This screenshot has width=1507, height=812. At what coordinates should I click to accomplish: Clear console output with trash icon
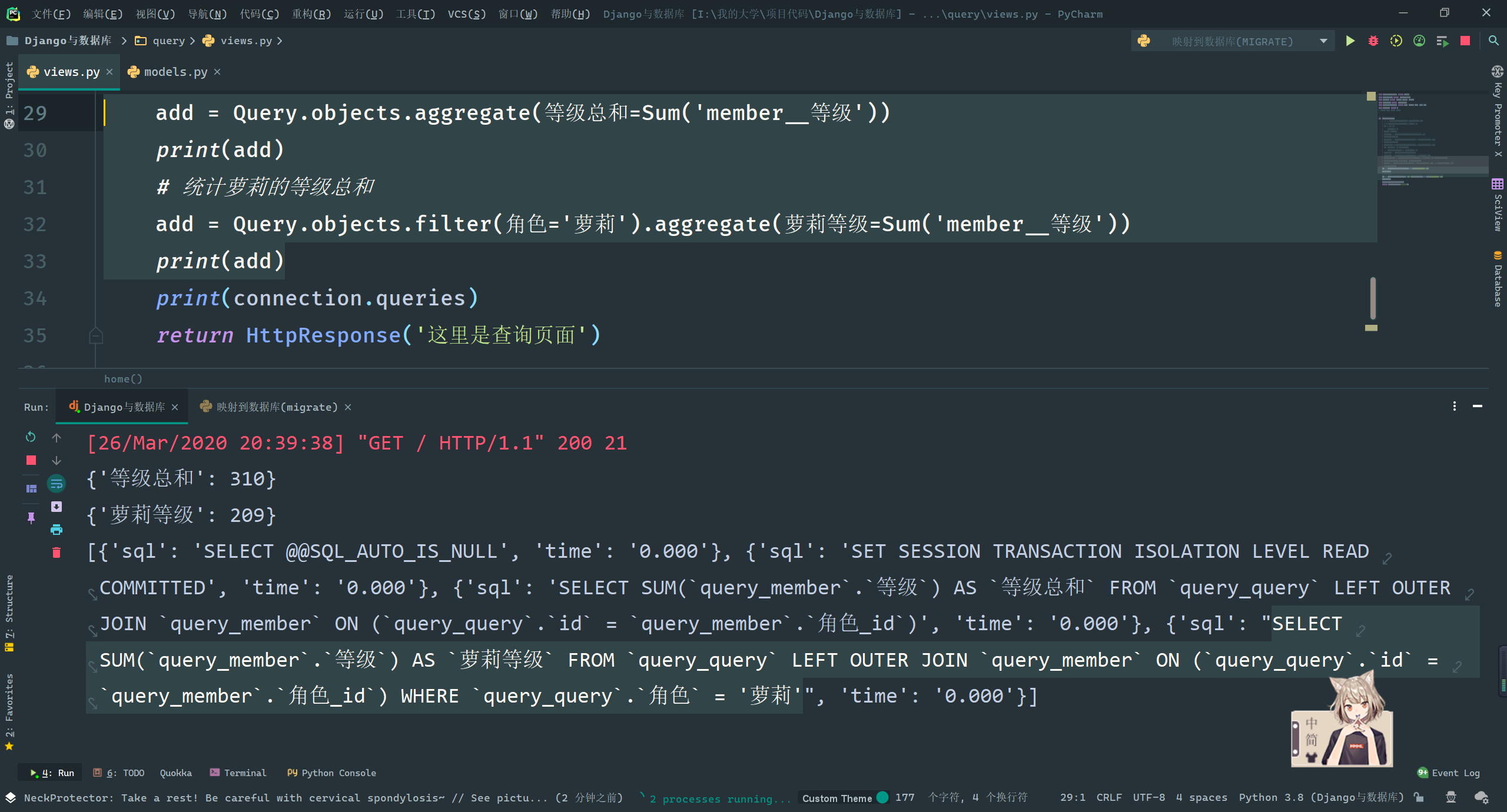coord(57,553)
